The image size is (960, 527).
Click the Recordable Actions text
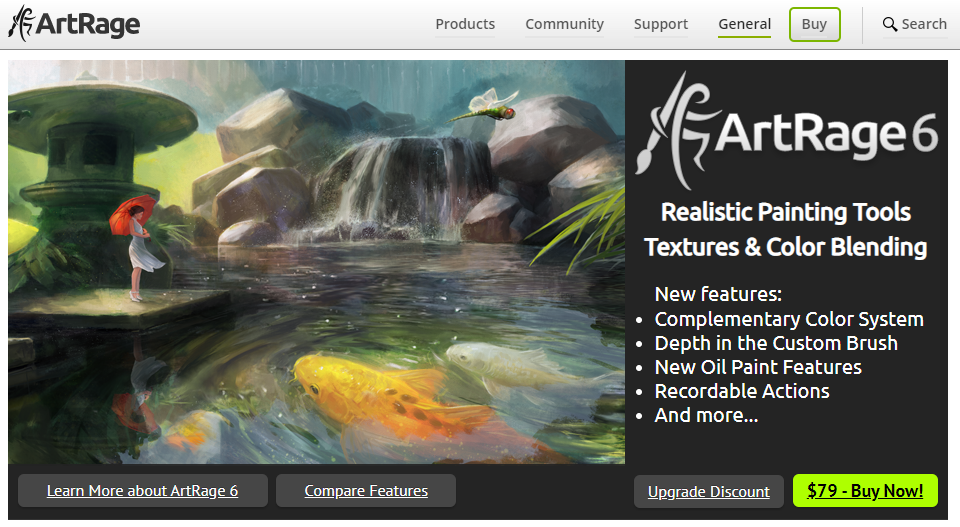click(742, 391)
